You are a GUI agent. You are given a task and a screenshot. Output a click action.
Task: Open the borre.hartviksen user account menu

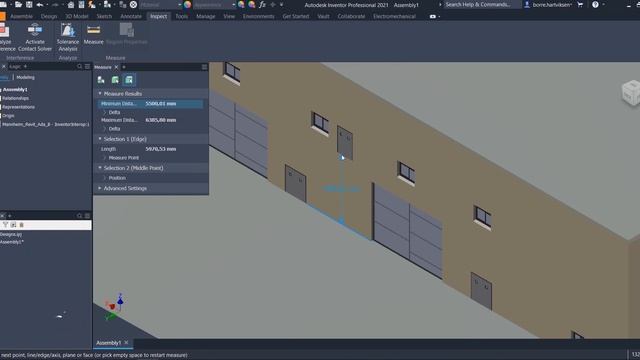coord(548,5)
